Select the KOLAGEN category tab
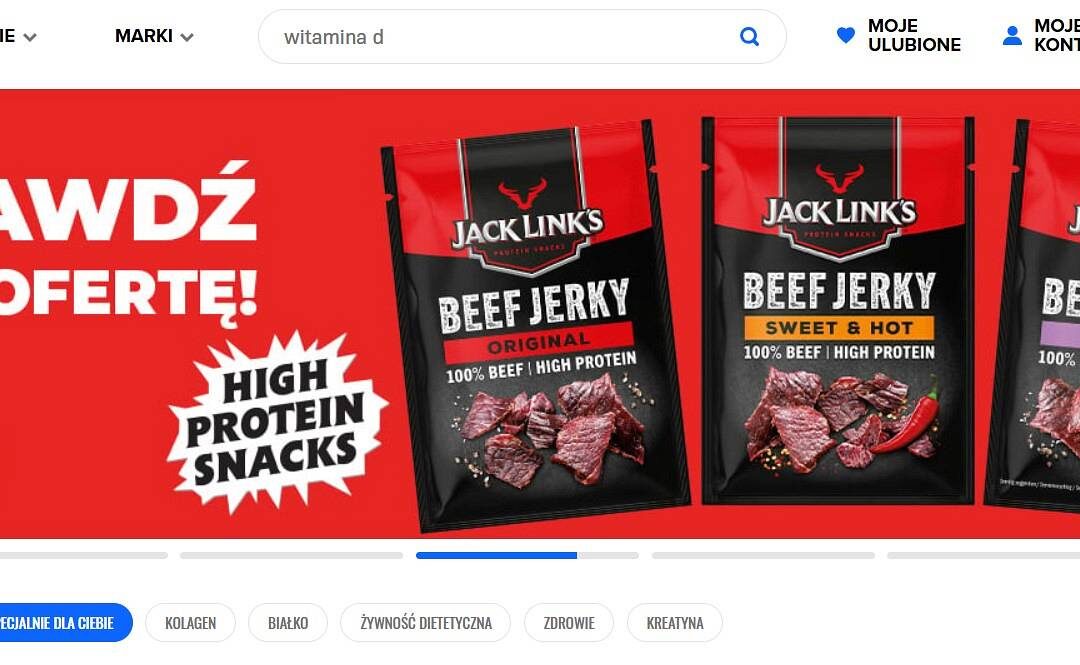This screenshot has height=665, width=1080. point(191,623)
